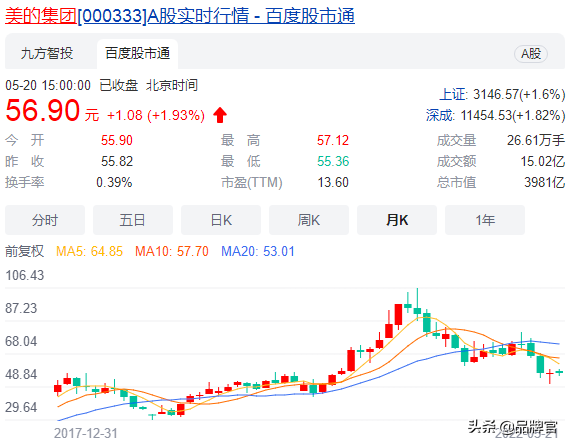The height and width of the screenshot is (446, 570).
Task: Click the 成交额 value 15.02亿
Action: pyautogui.click(x=543, y=161)
